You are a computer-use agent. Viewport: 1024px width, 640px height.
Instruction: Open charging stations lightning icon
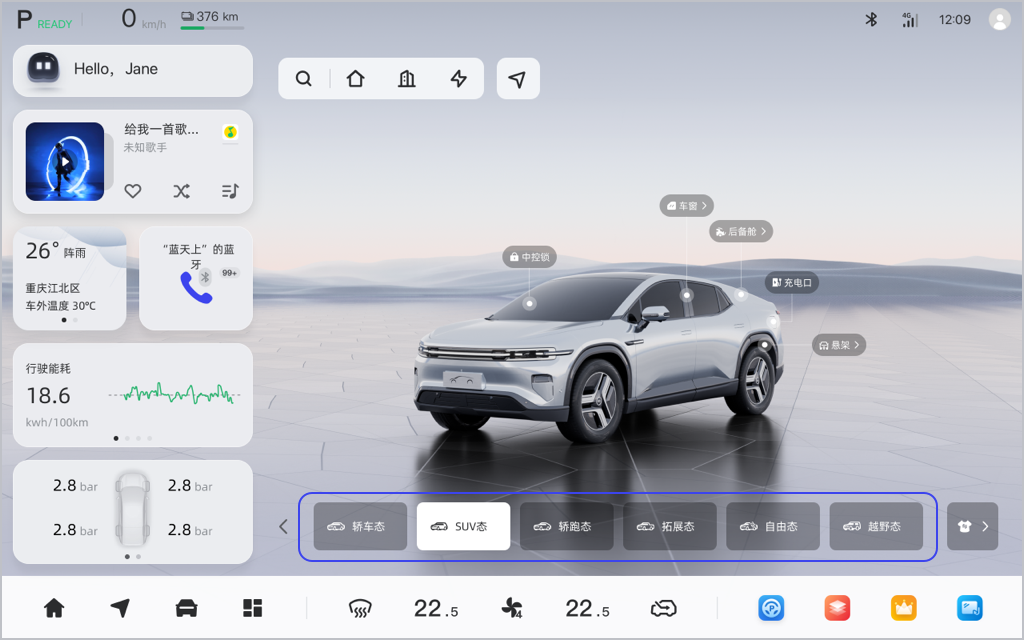(458, 79)
